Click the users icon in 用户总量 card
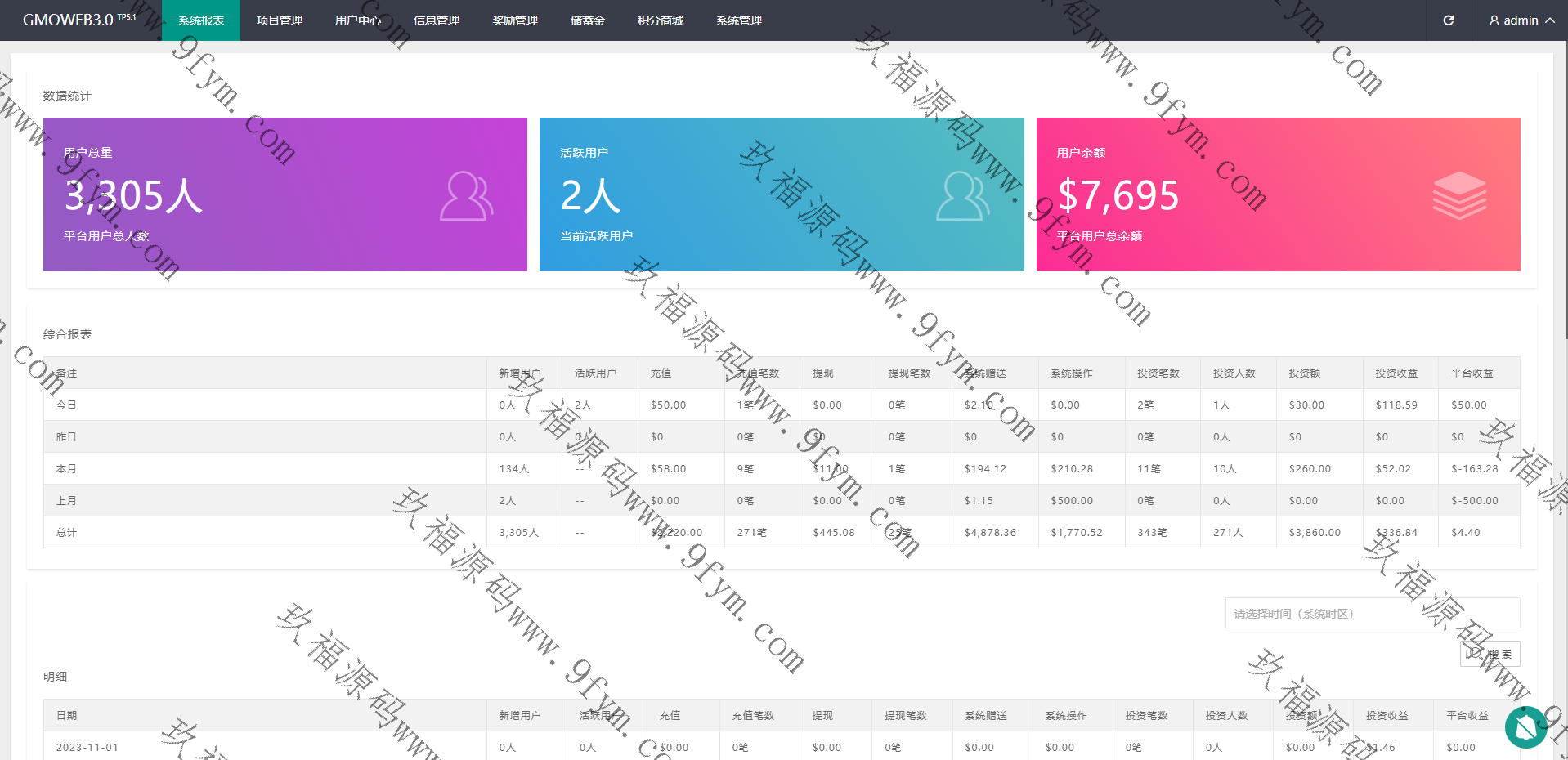The height and width of the screenshot is (760, 1568). pyautogui.click(x=466, y=196)
